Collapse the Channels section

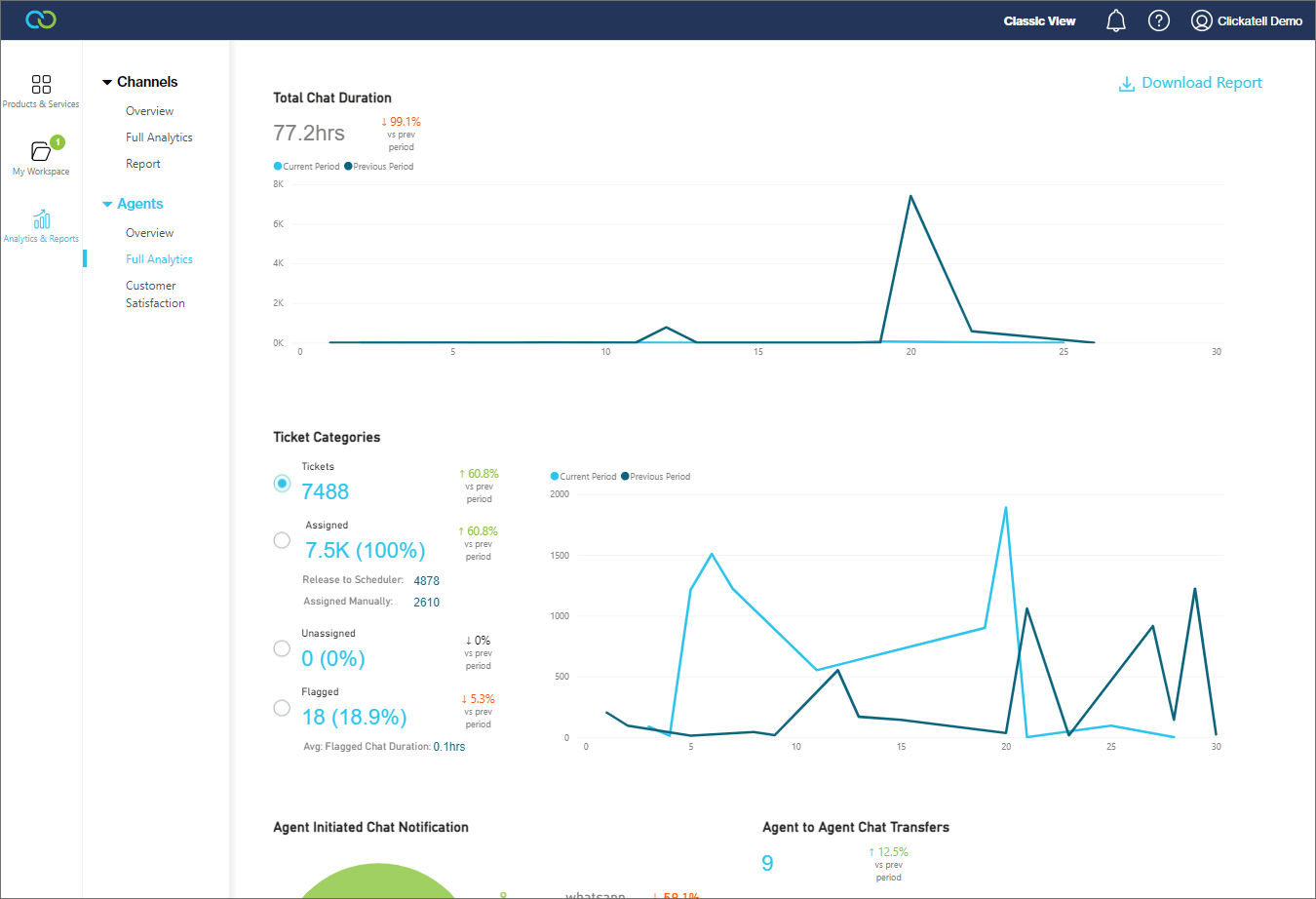coord(107,83)
